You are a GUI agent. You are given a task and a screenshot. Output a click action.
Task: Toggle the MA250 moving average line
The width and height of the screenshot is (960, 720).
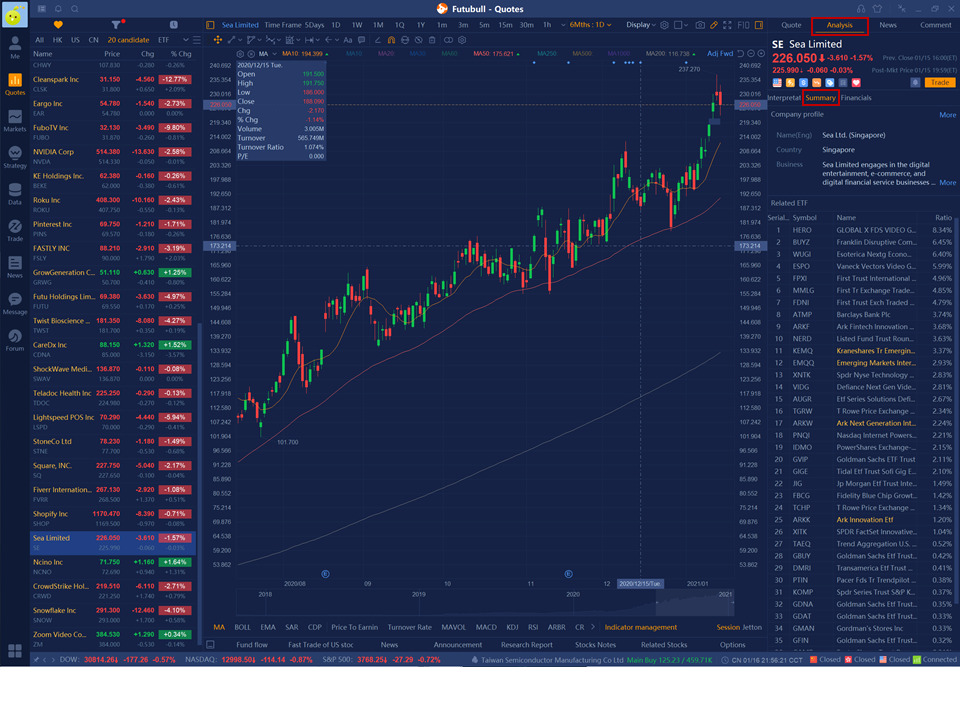(x=547, y=54)
